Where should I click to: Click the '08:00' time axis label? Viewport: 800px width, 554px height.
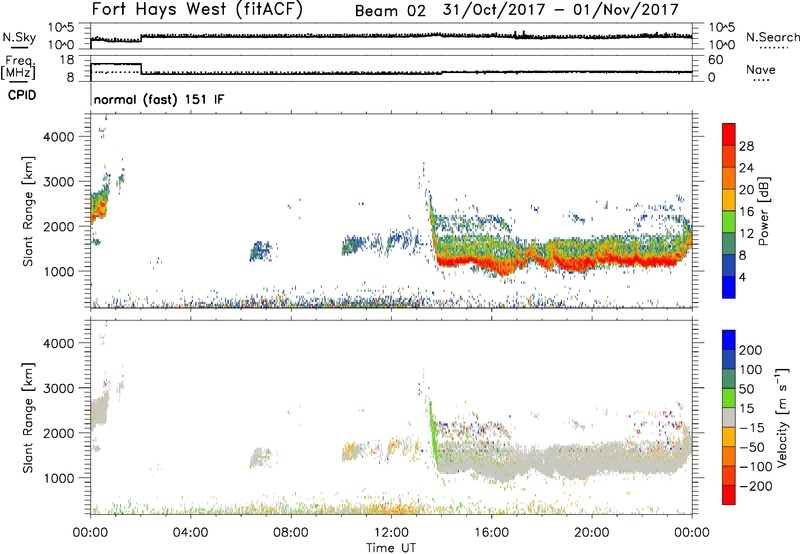tap(291, 533)
